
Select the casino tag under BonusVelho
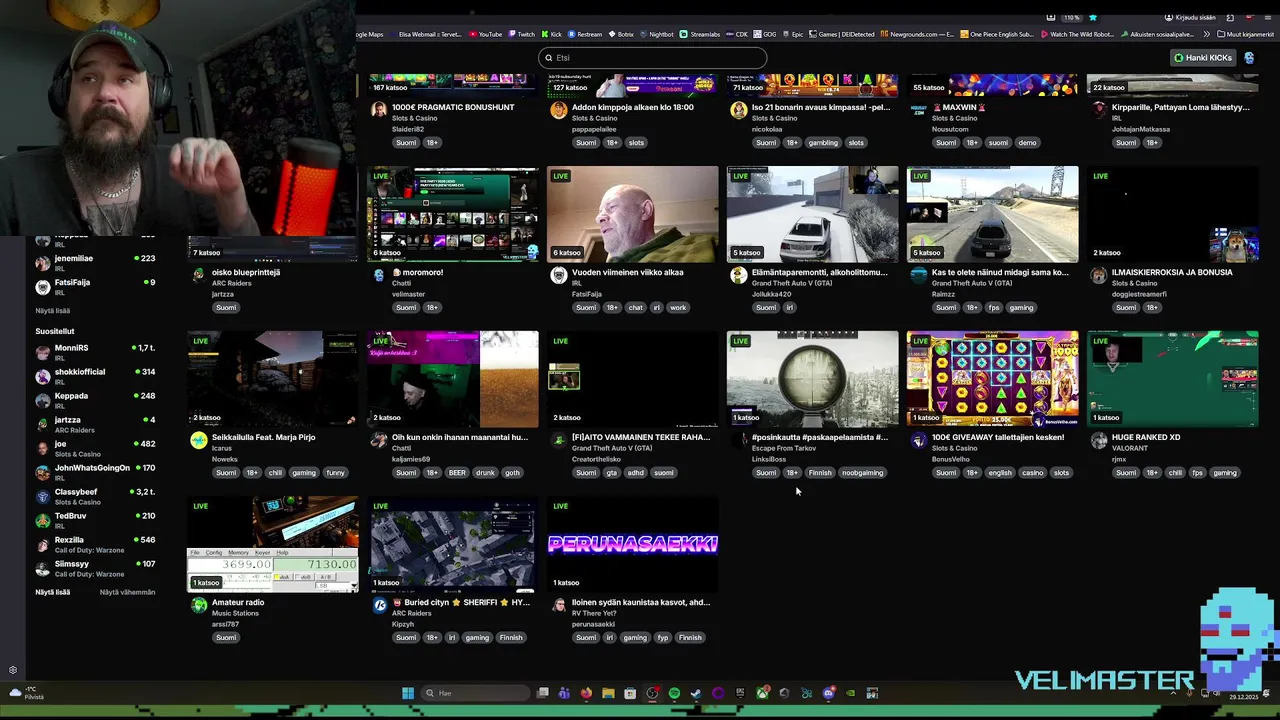coord(1032,473)
